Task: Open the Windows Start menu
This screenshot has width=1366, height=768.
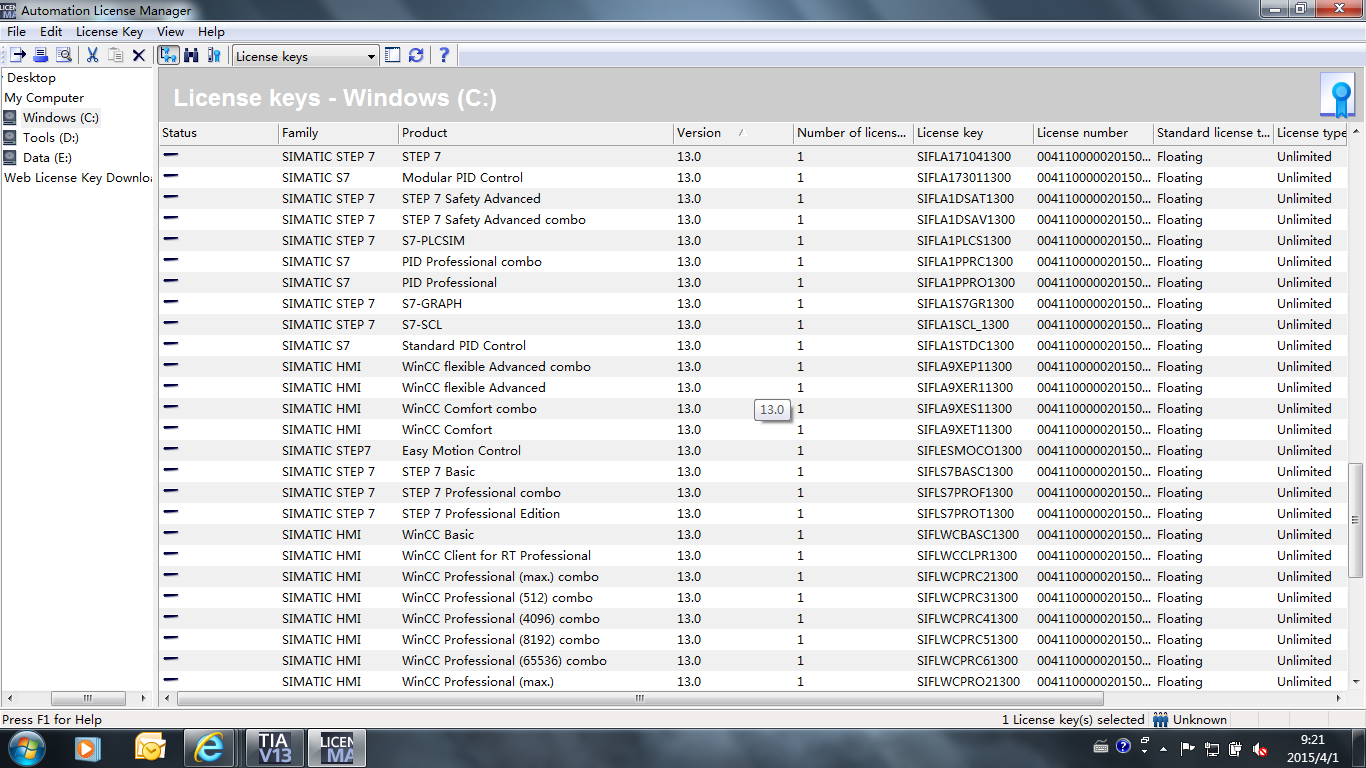Action: [x=25, y=748]
